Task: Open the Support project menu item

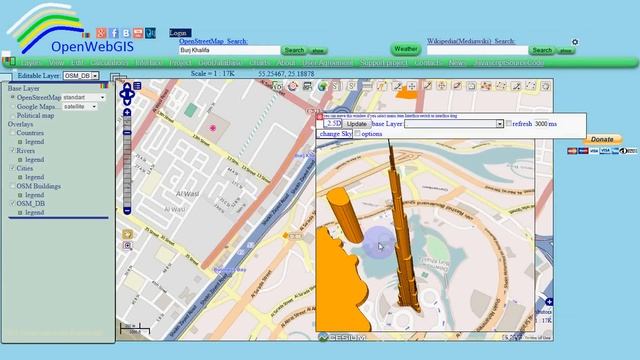Action: coord(383,62)
